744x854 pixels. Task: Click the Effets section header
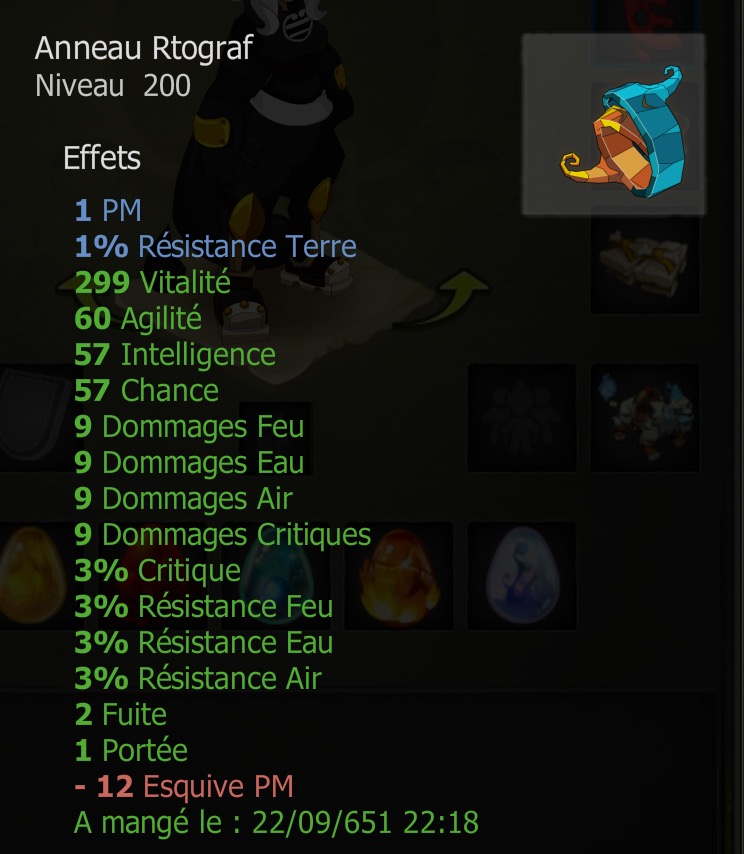pos(102,158)
